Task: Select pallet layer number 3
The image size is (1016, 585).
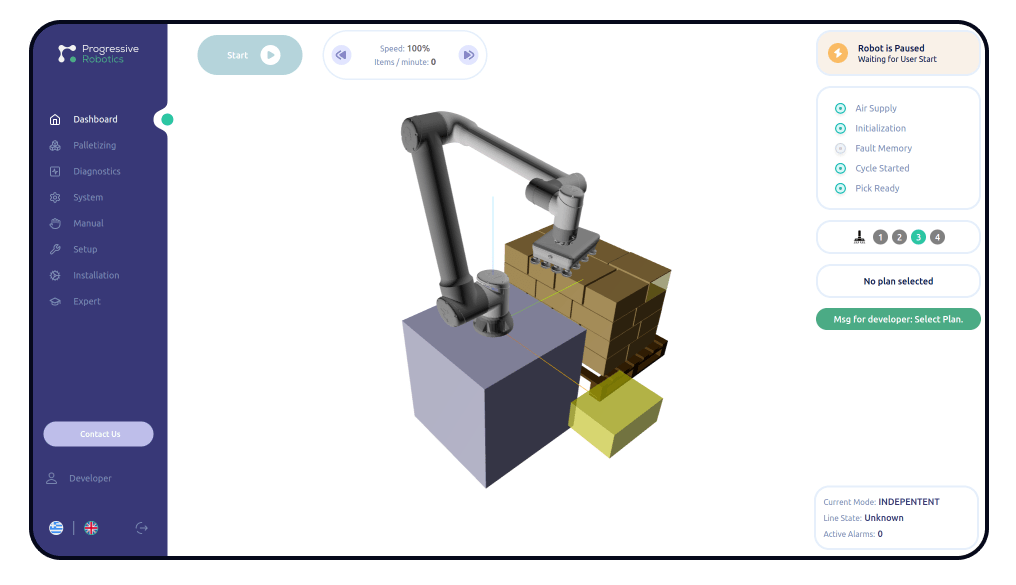Action: point(918,237)
